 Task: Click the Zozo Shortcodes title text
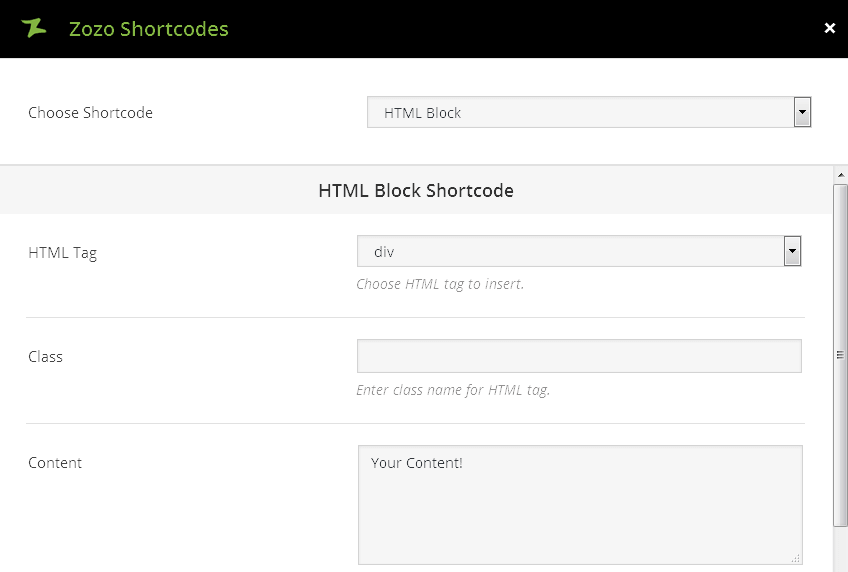tap(148, 29)
